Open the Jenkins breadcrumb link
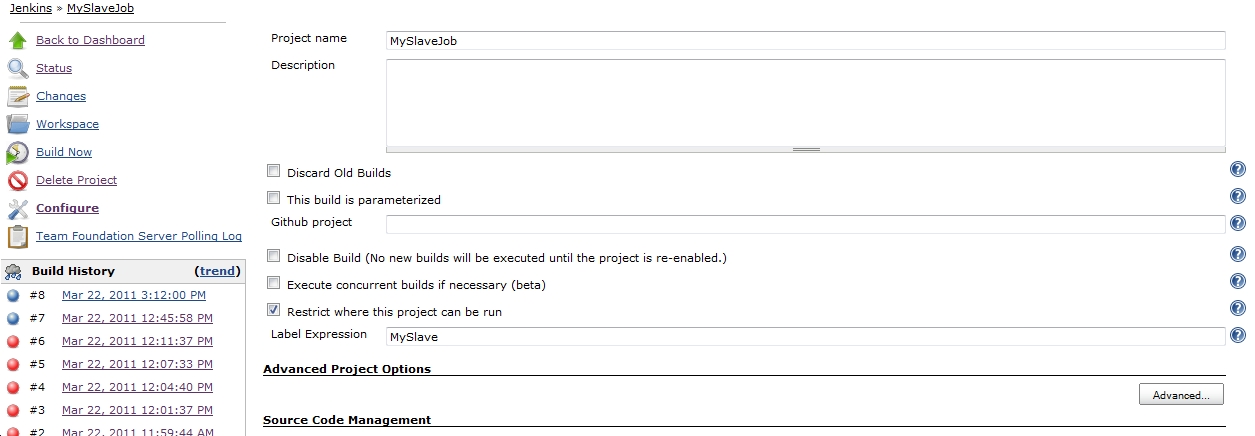This screenshot has width=1255, height=436. (30, 8)
